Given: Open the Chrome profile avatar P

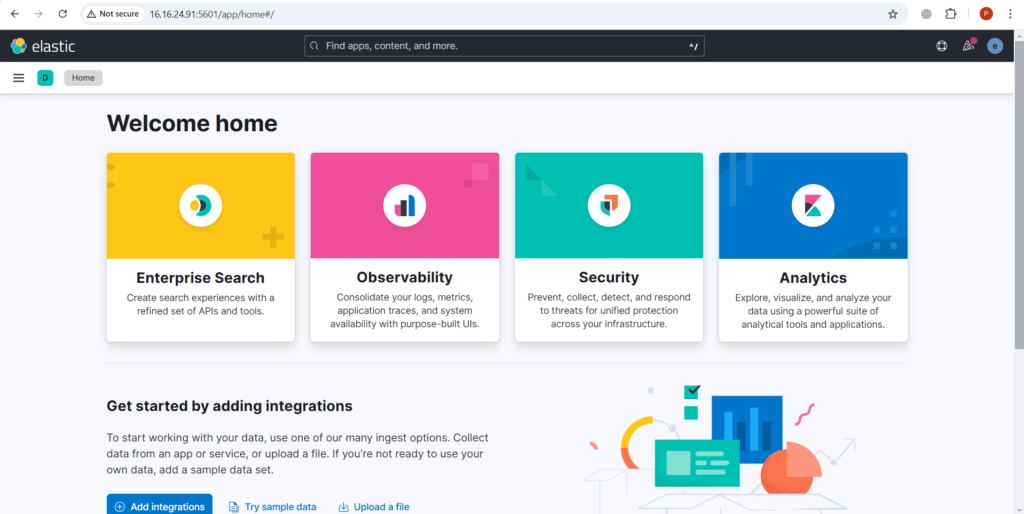Looking at the screenshot, I should [x=986, y=14].
